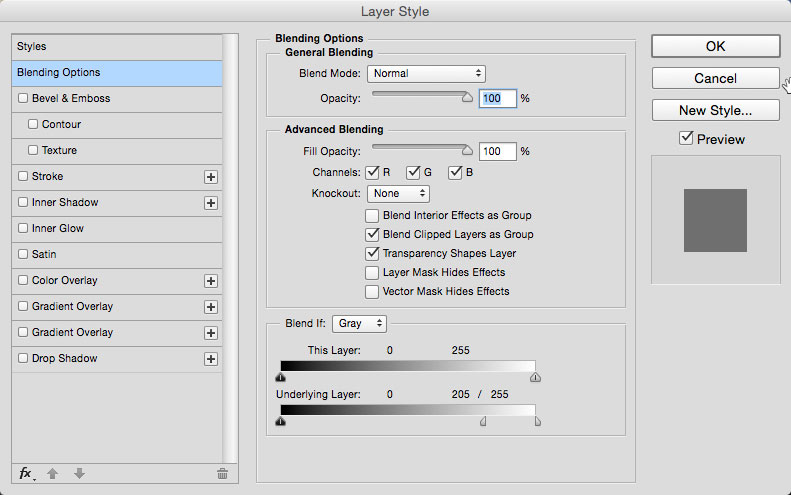Enable the Bevel & Emboss checkbox
This screenshot has width=791, height=495.
23,98
